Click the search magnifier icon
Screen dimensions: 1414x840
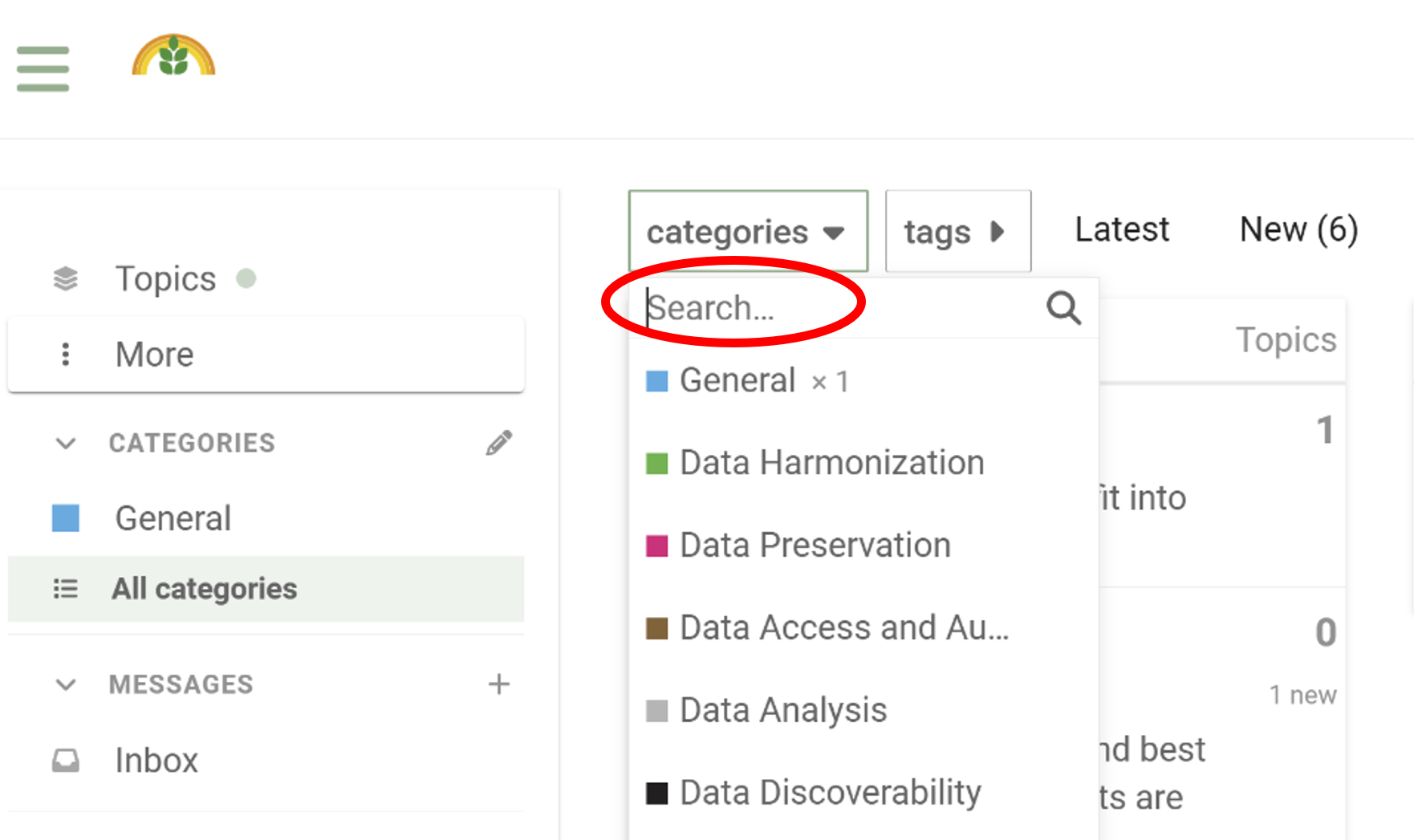[1064, 308]
